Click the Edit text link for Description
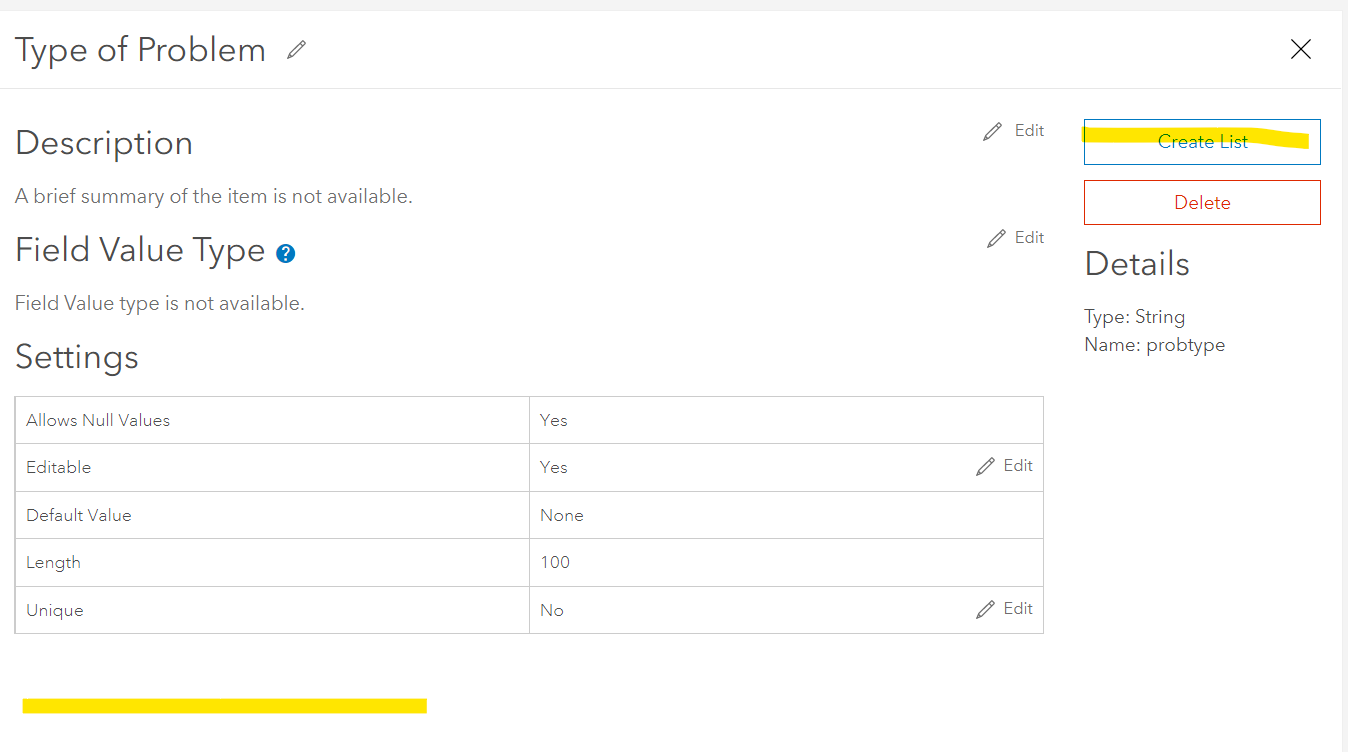1348x752 pixels. [1029, 130]
